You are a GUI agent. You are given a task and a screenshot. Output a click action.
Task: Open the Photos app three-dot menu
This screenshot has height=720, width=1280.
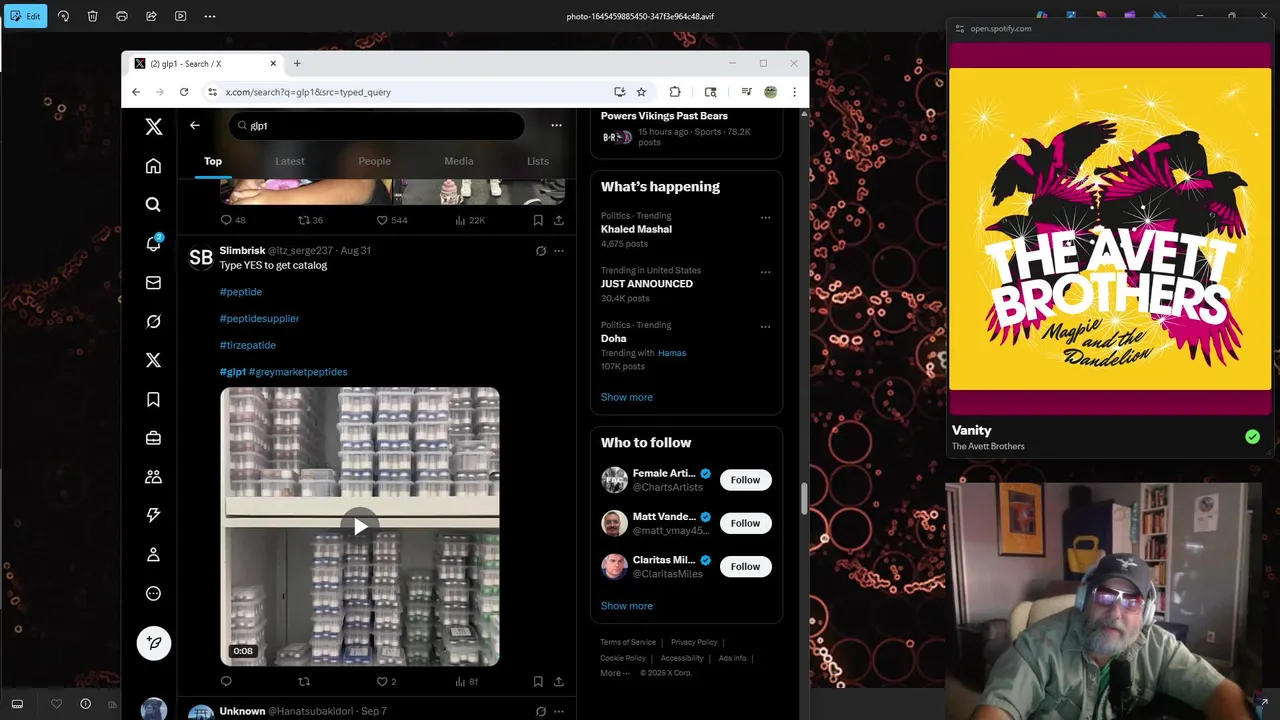[x=210, y=16]
